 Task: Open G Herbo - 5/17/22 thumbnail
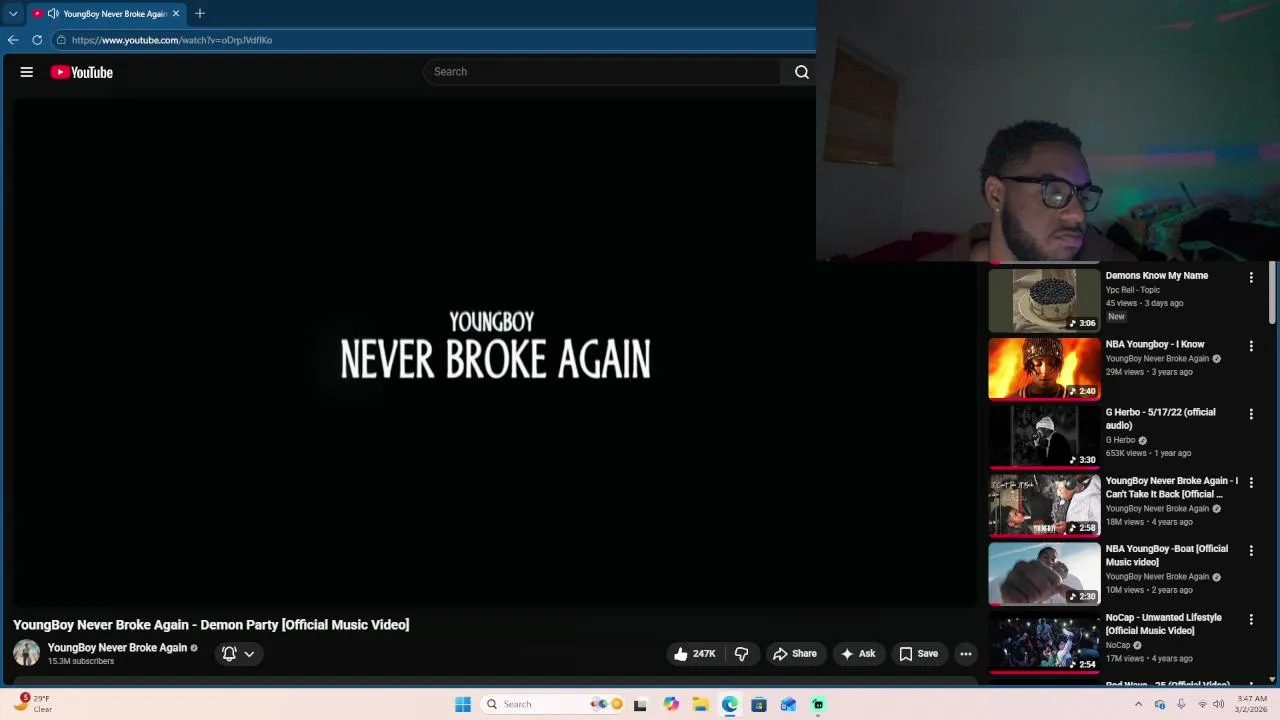pos(1044,437)
